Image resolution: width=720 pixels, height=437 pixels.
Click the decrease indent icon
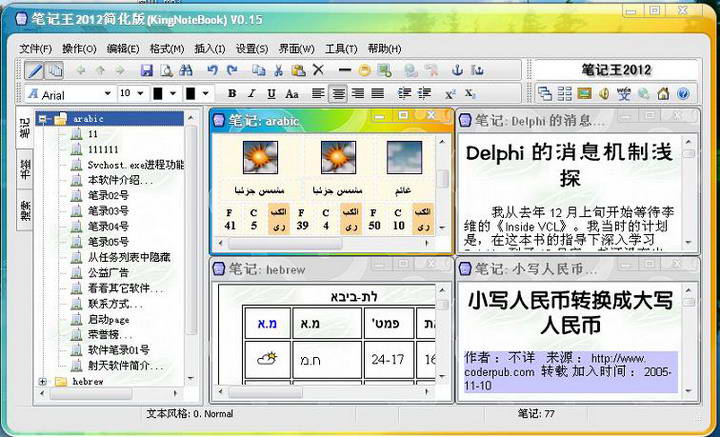[x=424, y=94]
